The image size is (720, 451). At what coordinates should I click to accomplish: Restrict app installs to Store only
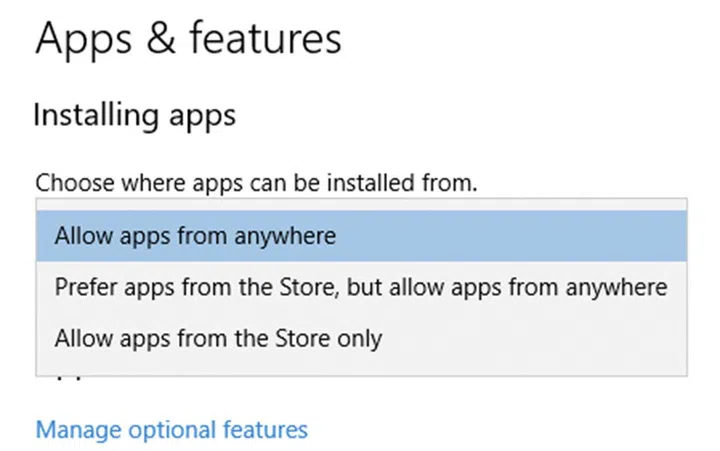click(x=218, y=338)
